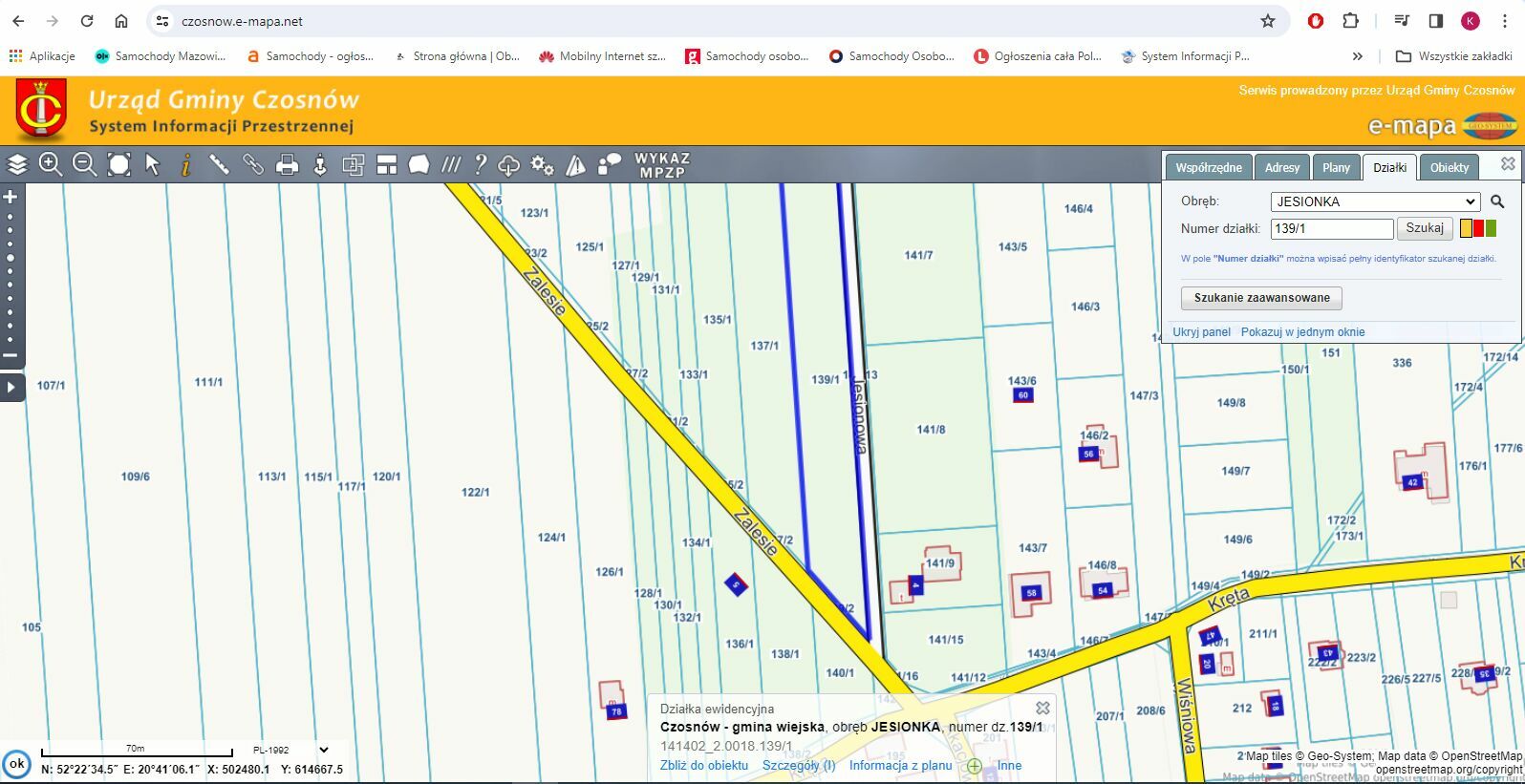Click the search magnifier beside Obręb
Image resolution: width=1525 pixels, height=784 pixels.
tap(1497, 201)
